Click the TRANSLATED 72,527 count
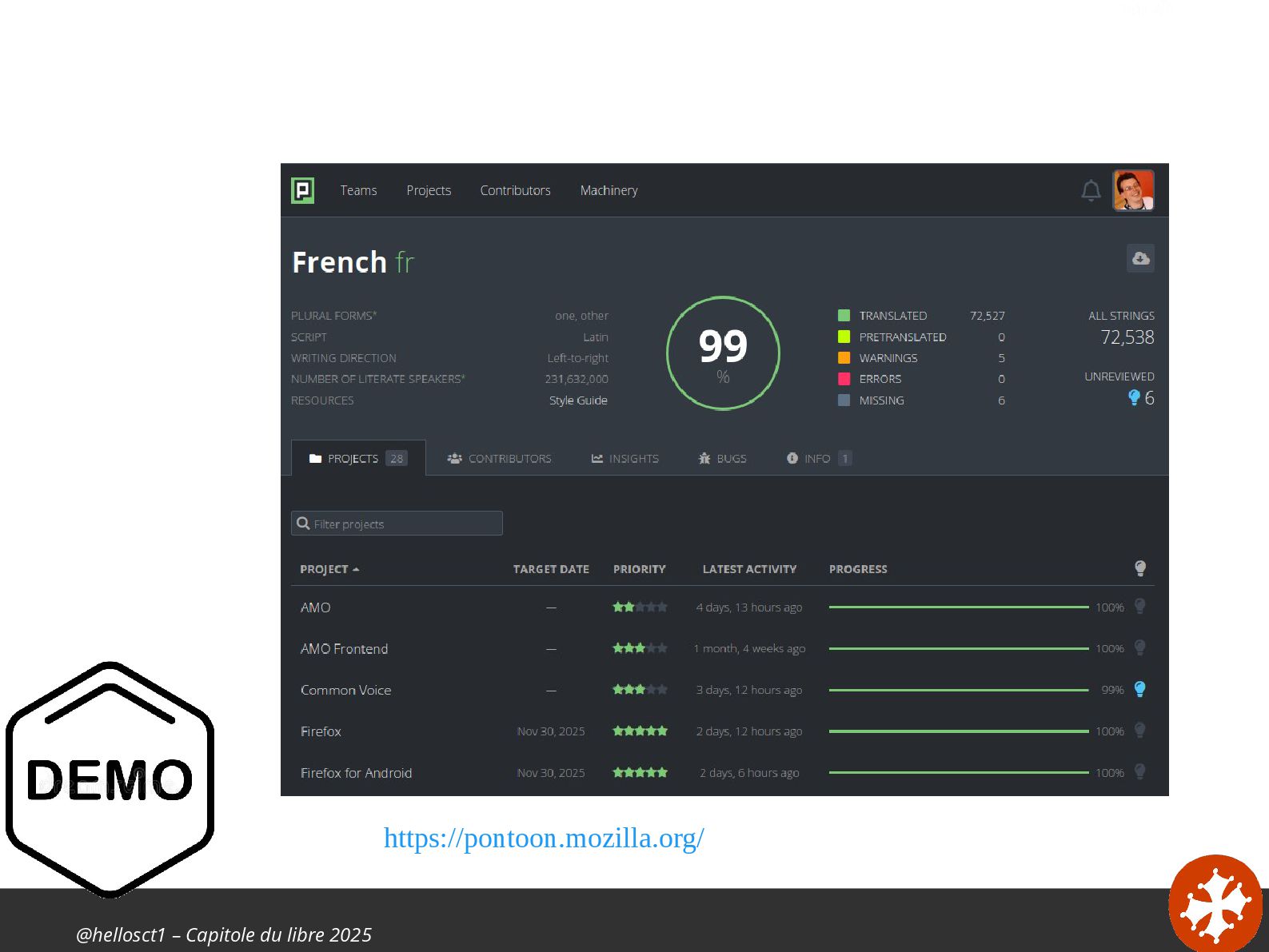The width and height of the screenshot is (1269, 952). pos(987,316)
